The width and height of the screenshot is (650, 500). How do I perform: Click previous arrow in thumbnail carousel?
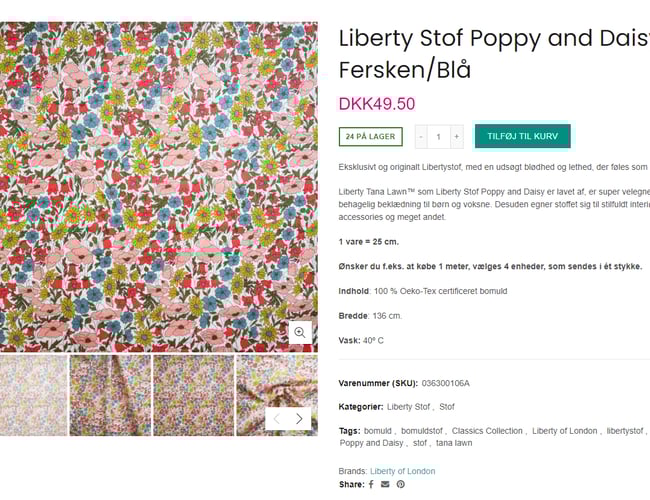click(x=277, y=419)
